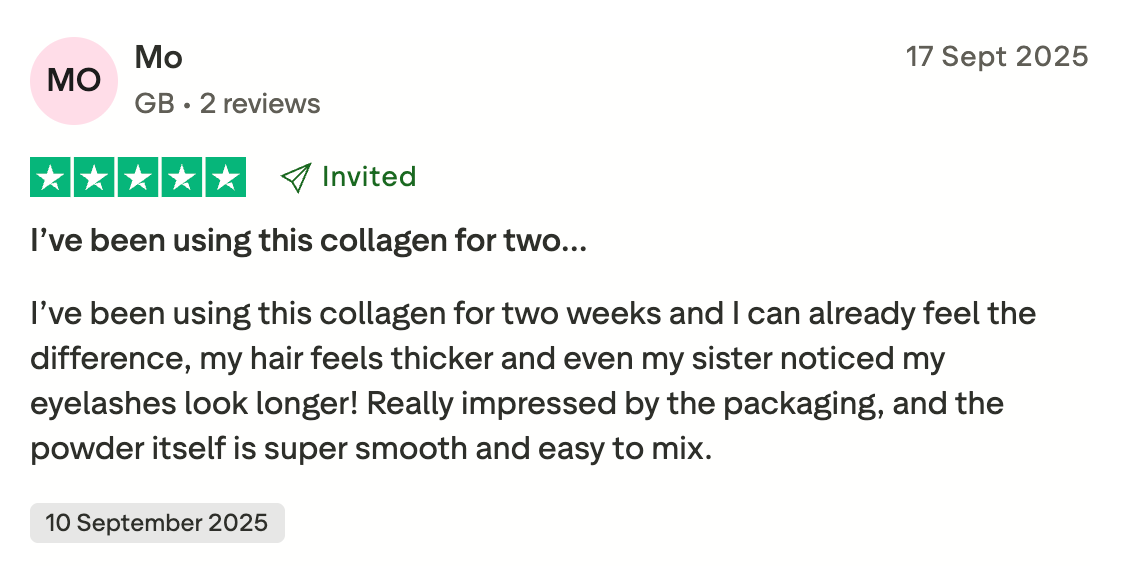The width and height of the screenshot is (1126, 566).
Task: Click the fifth green rating star
Action: coord(224,178)
